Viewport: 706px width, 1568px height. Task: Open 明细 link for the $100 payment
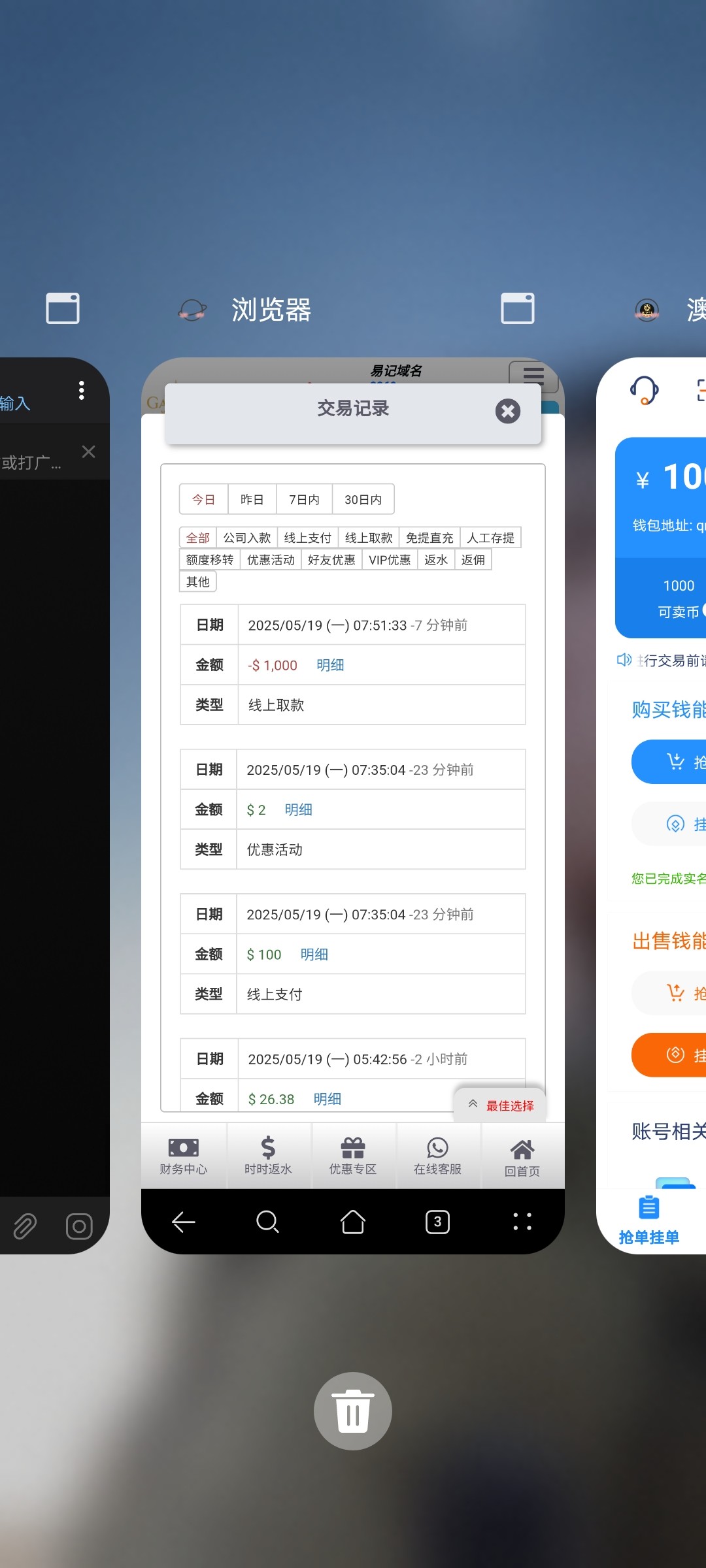coord(314,955)
